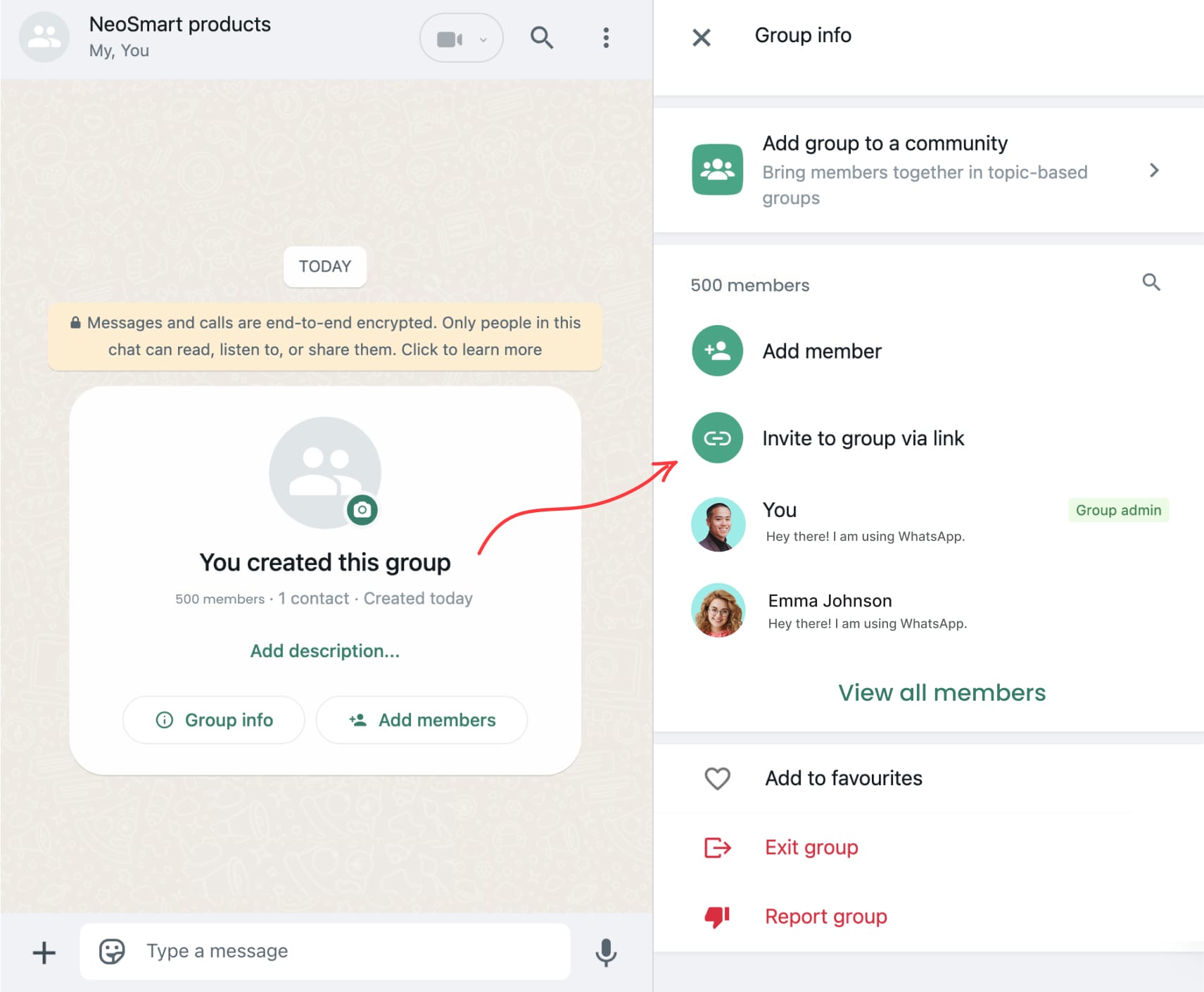Click the camera icon to set group photo
This screenshot has height=992, width=1204.
pos(362,509)
